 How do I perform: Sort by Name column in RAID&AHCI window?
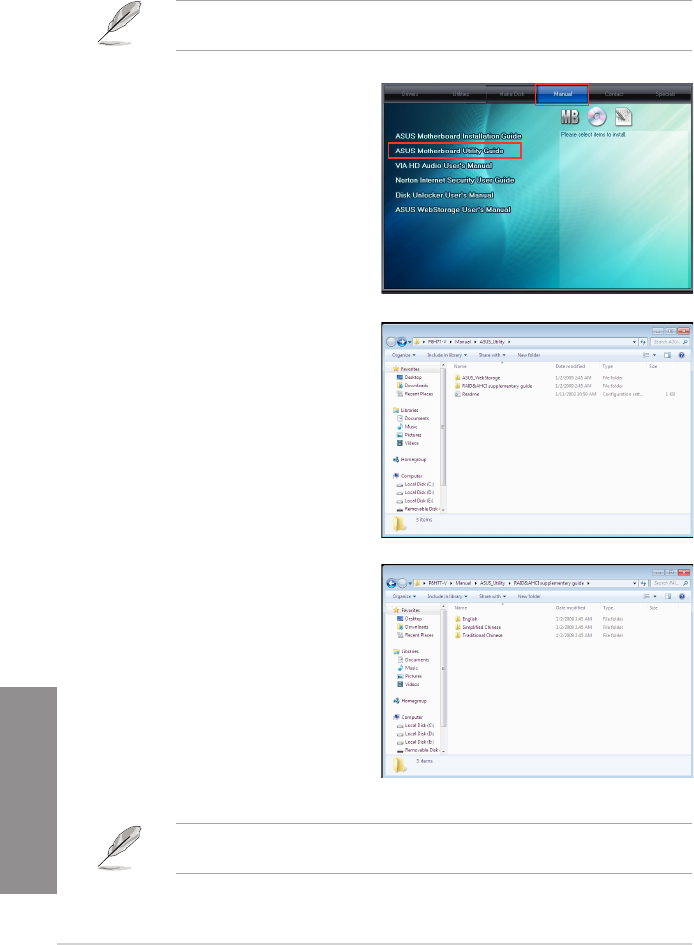(461, 608)
